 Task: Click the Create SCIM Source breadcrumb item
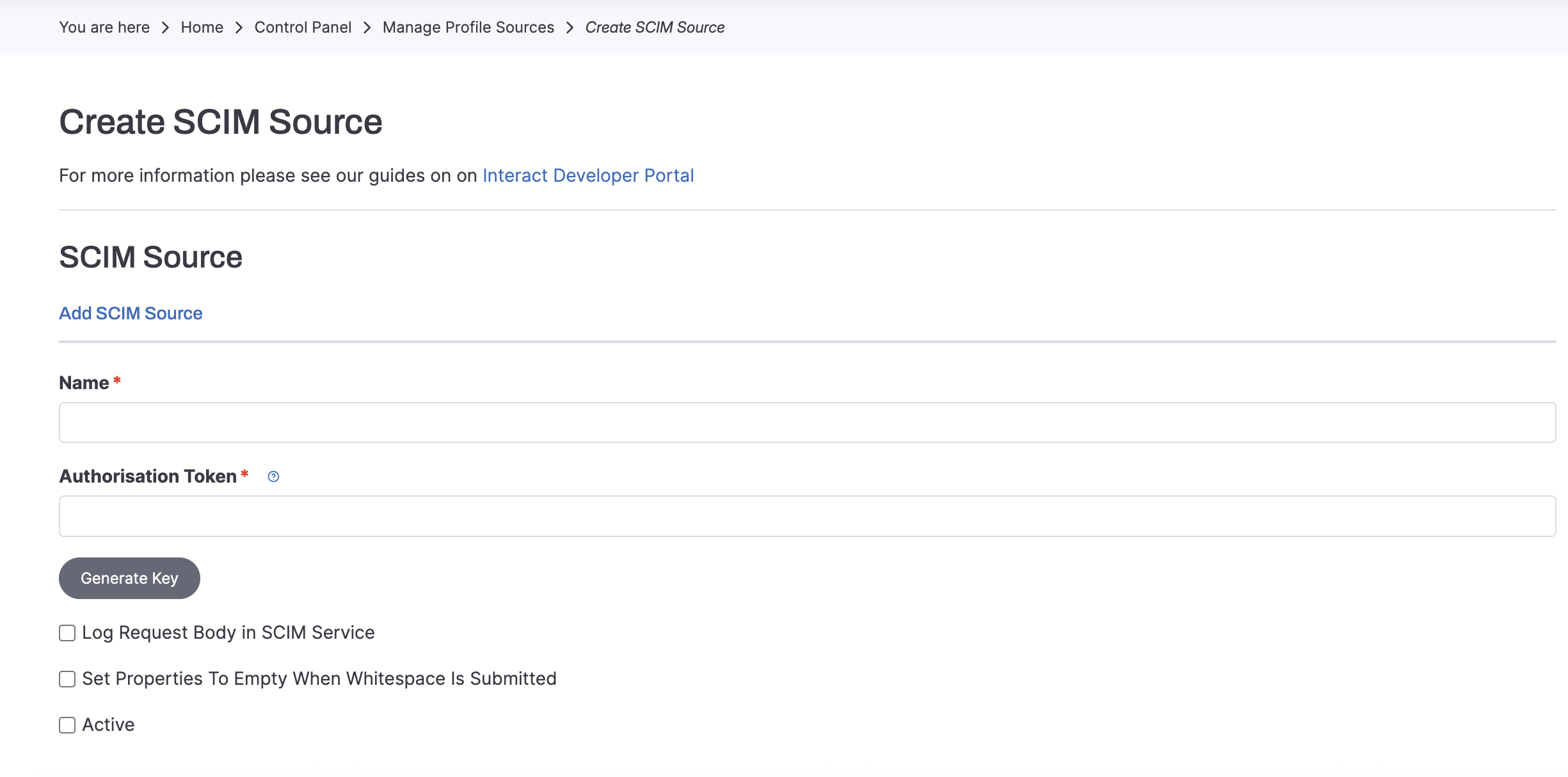point(654,28)
